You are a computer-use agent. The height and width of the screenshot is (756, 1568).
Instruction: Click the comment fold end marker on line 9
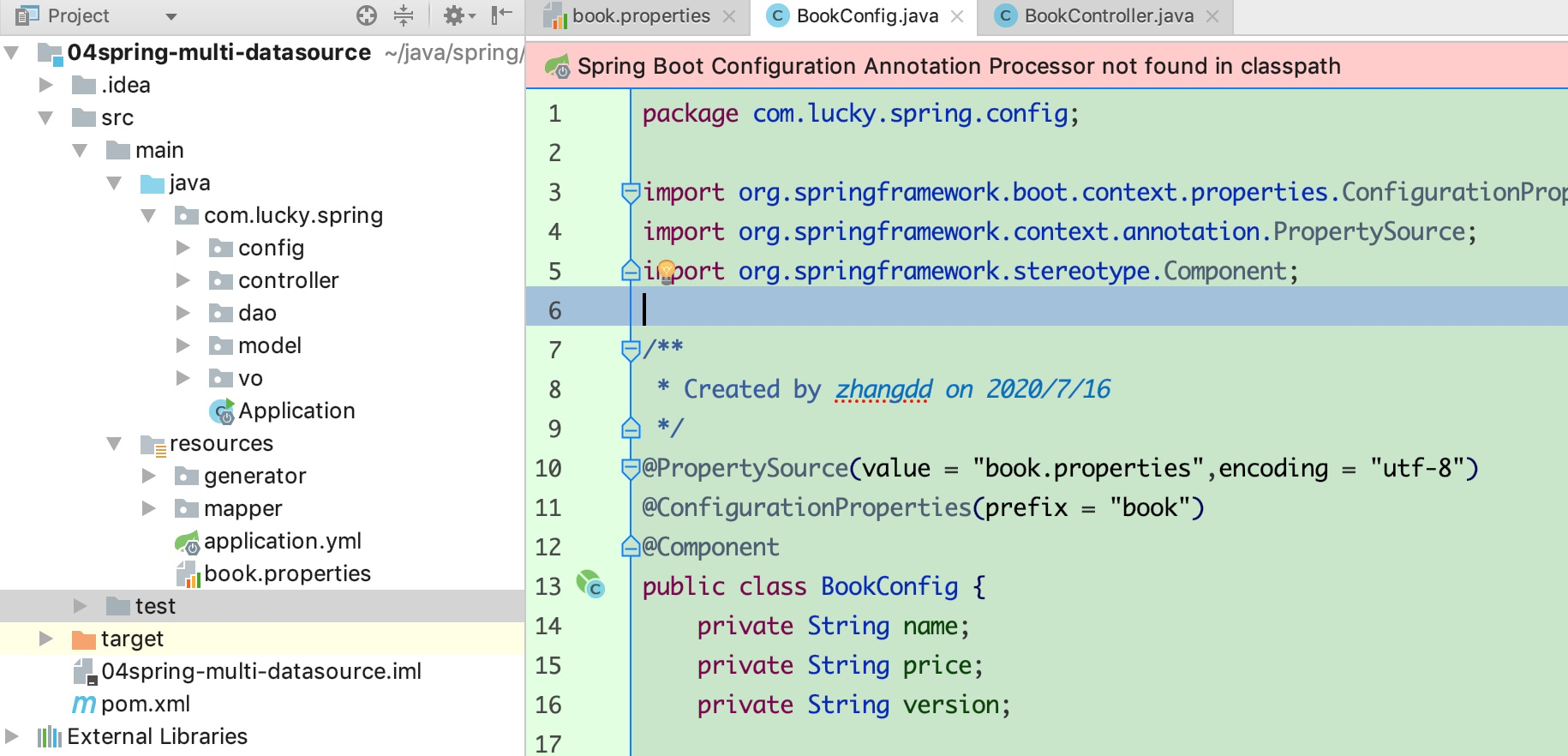pyautogui.click(x=631, y=428)
